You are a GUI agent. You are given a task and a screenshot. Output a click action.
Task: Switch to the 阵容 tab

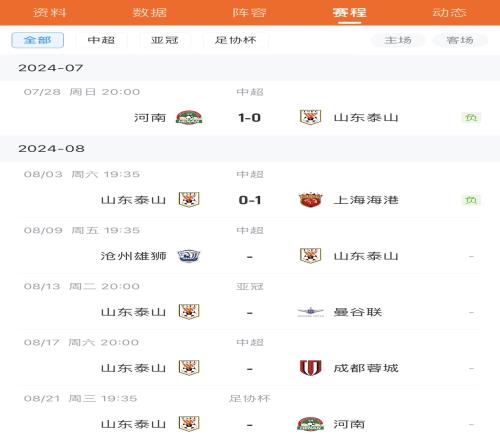(249, 13)
